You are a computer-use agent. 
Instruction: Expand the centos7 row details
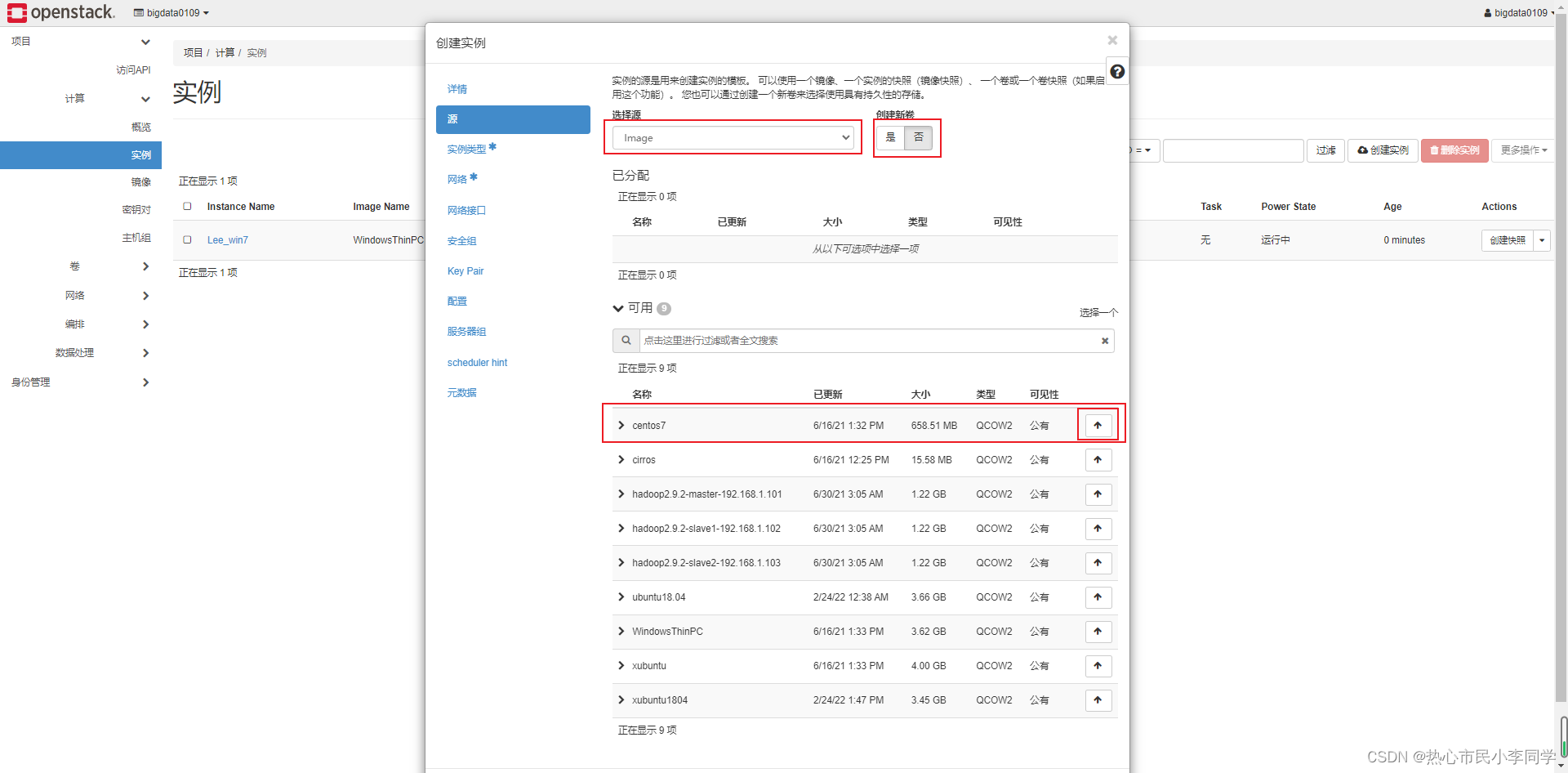point(621,426)
